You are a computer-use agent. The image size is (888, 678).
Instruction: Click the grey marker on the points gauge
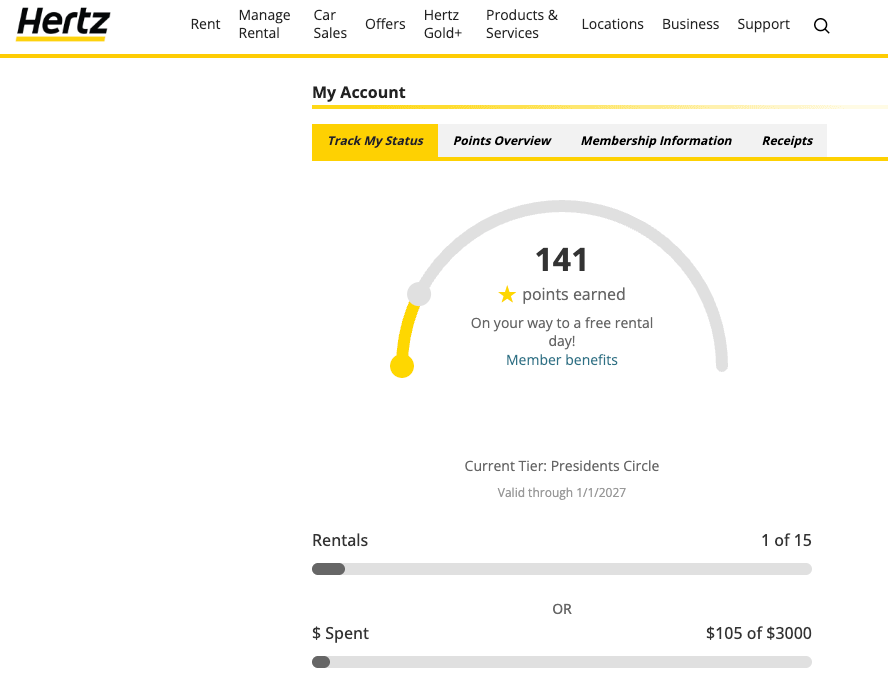coord(419,294)
